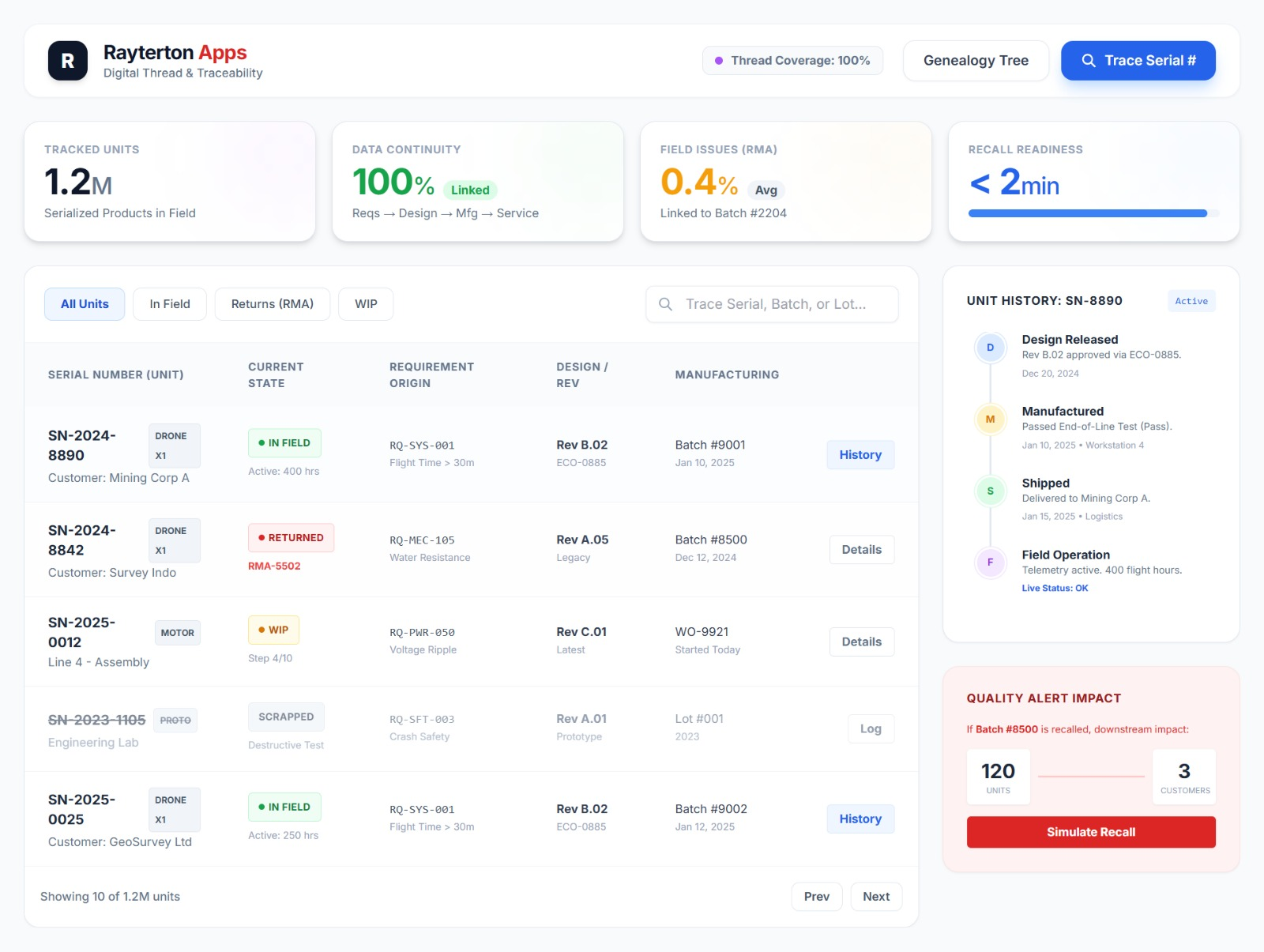Viewport: 1264px width, 952px height.
Task: Show the WIP filter tab
Action: pyautogui.click(x=366, y=304)
